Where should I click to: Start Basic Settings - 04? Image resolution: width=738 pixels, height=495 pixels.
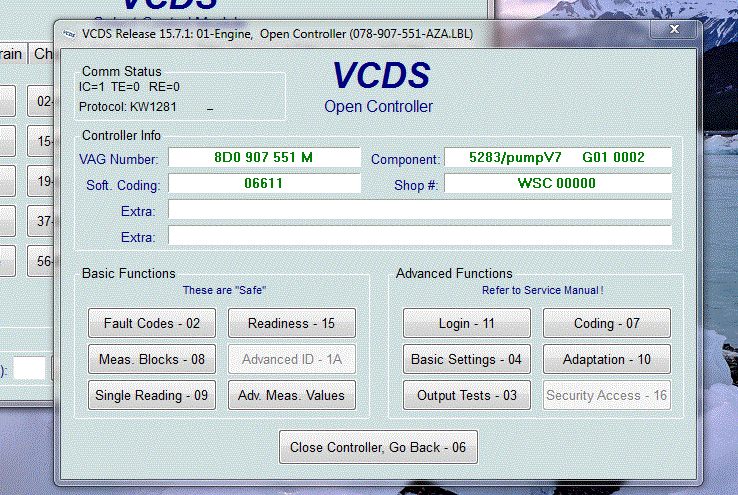tap(466, 359)
